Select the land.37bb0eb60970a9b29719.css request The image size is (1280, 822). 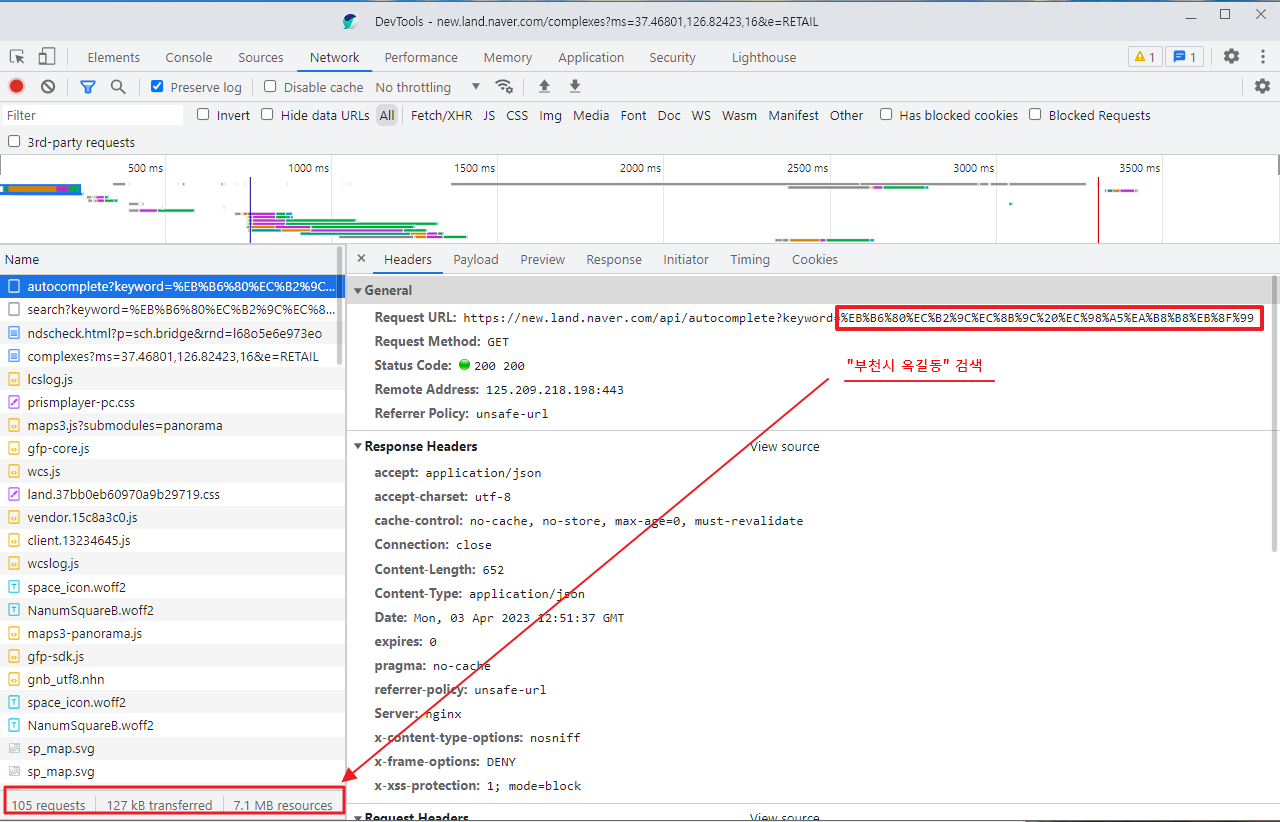point(172,494)
